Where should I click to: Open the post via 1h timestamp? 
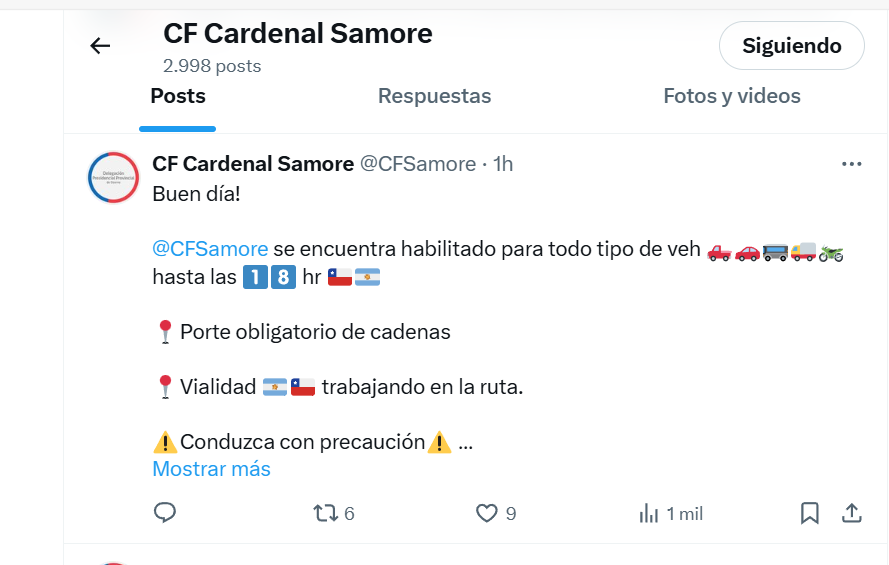[503, 164]
